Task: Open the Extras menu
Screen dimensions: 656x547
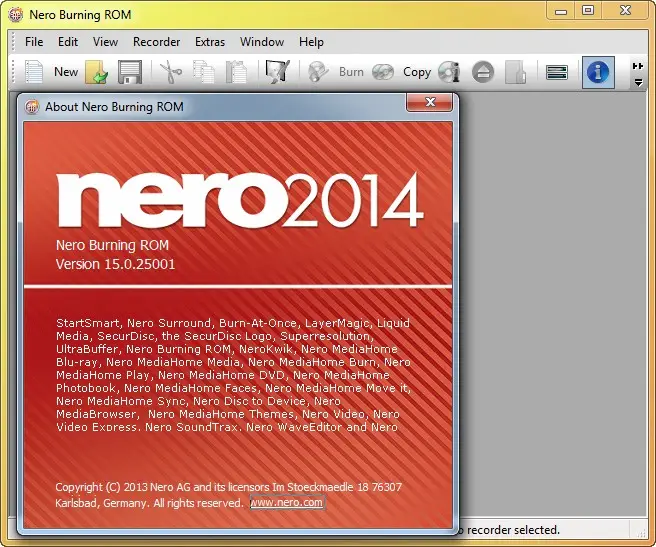Action: point(210,42)
